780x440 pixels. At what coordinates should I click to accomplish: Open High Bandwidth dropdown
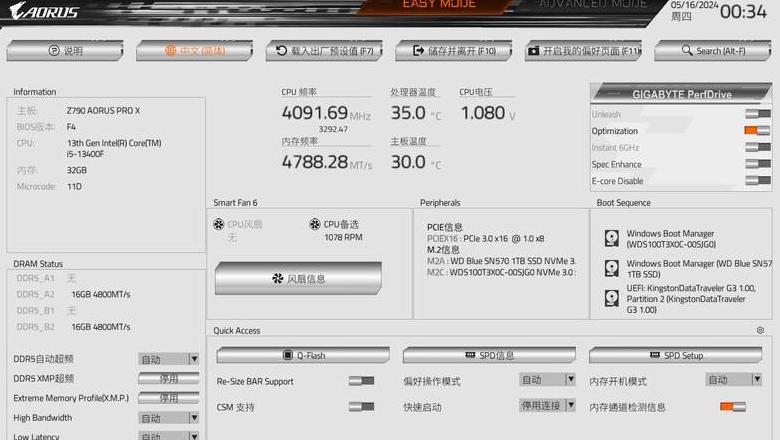[169, 418]
